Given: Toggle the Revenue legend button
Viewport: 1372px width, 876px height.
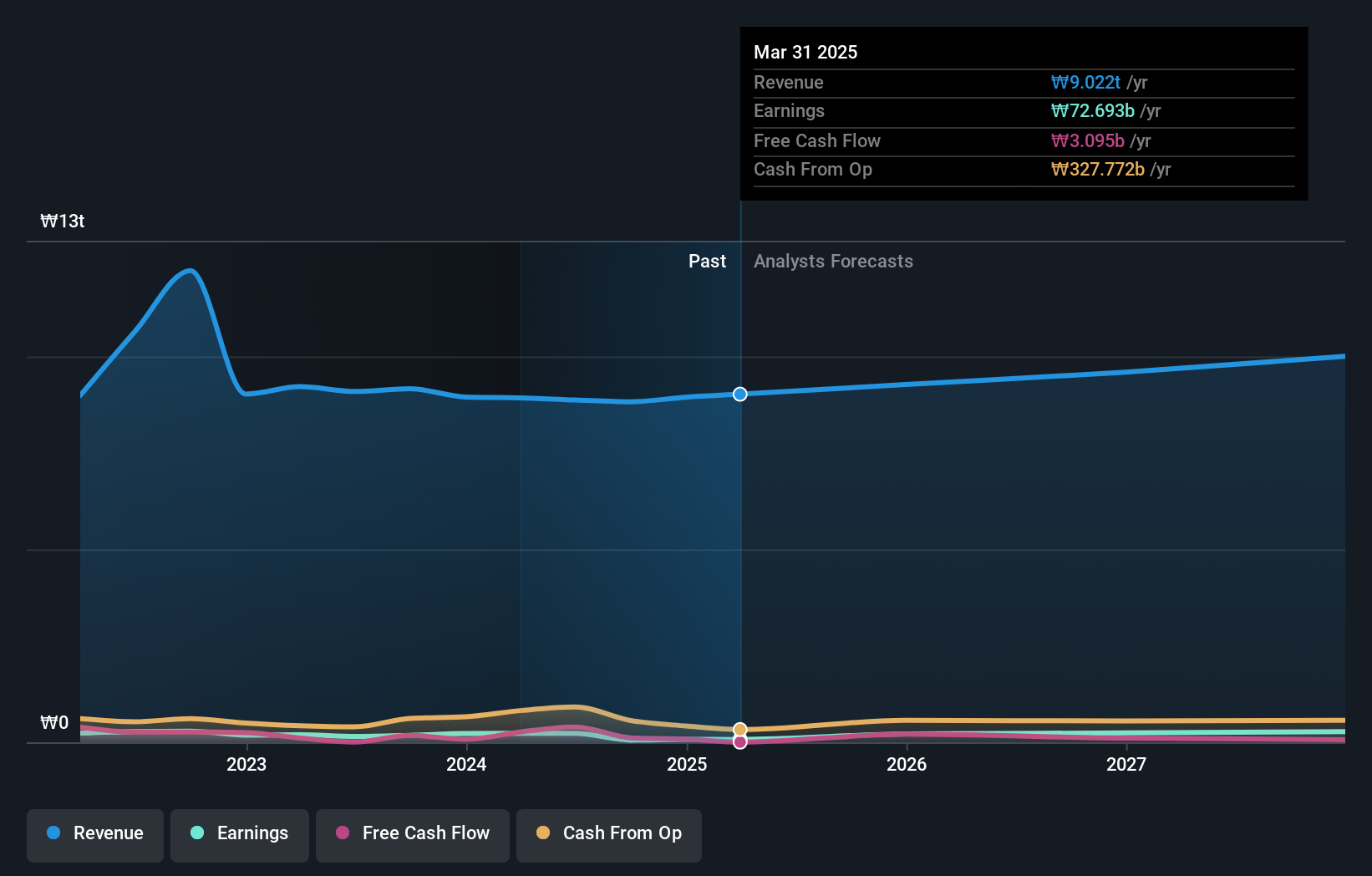Looking at the screenshot, I should tap(95, 835).
